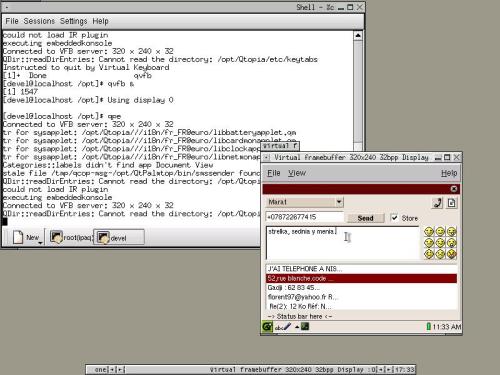Screen dimensions: 500x375
Task: Toggle the Store checkbox
Action: (394, 218)
